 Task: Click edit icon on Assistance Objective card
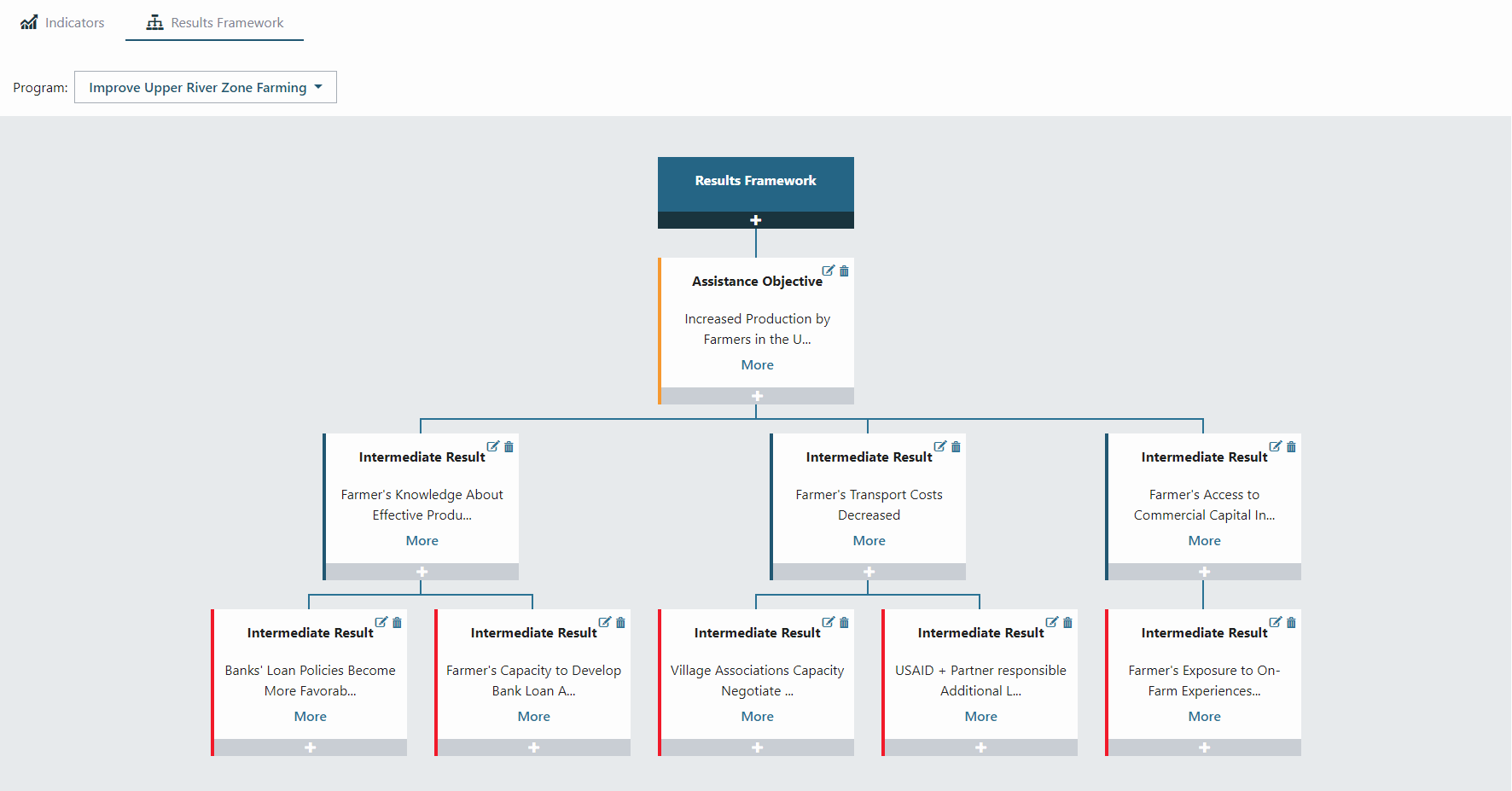[x=828, y=270]
